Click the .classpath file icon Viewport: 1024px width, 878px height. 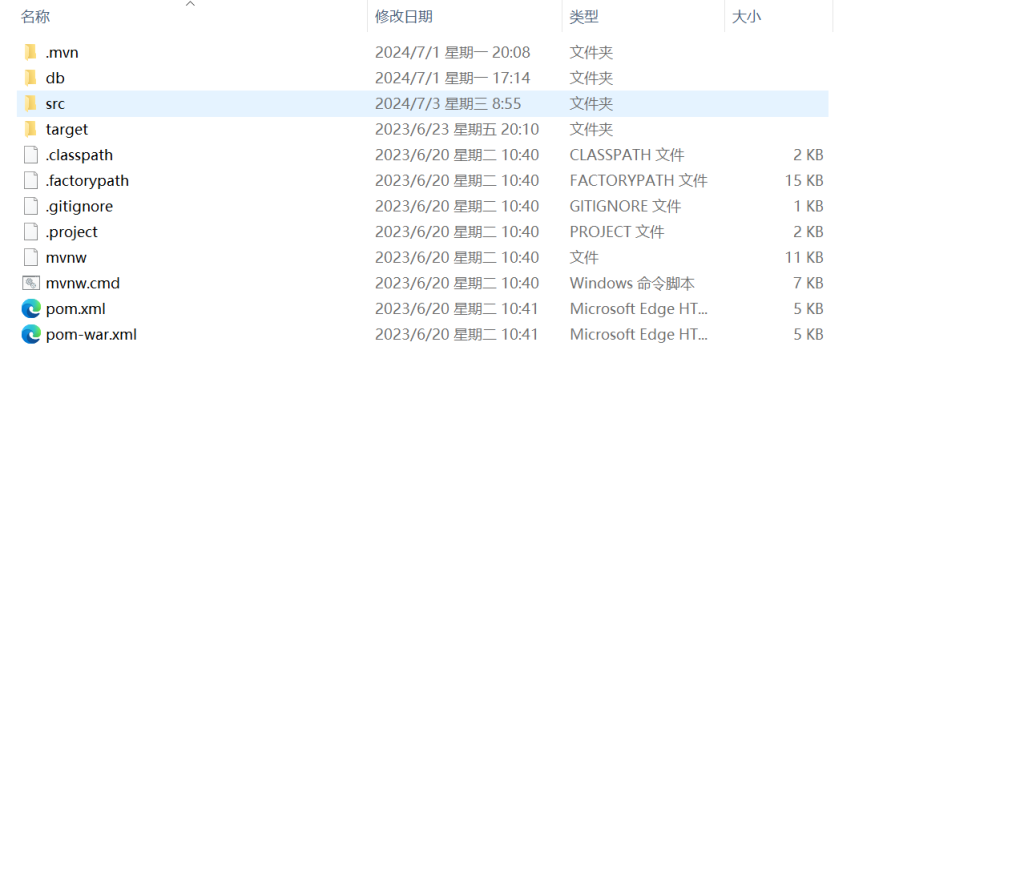click(x=31, y=155)
